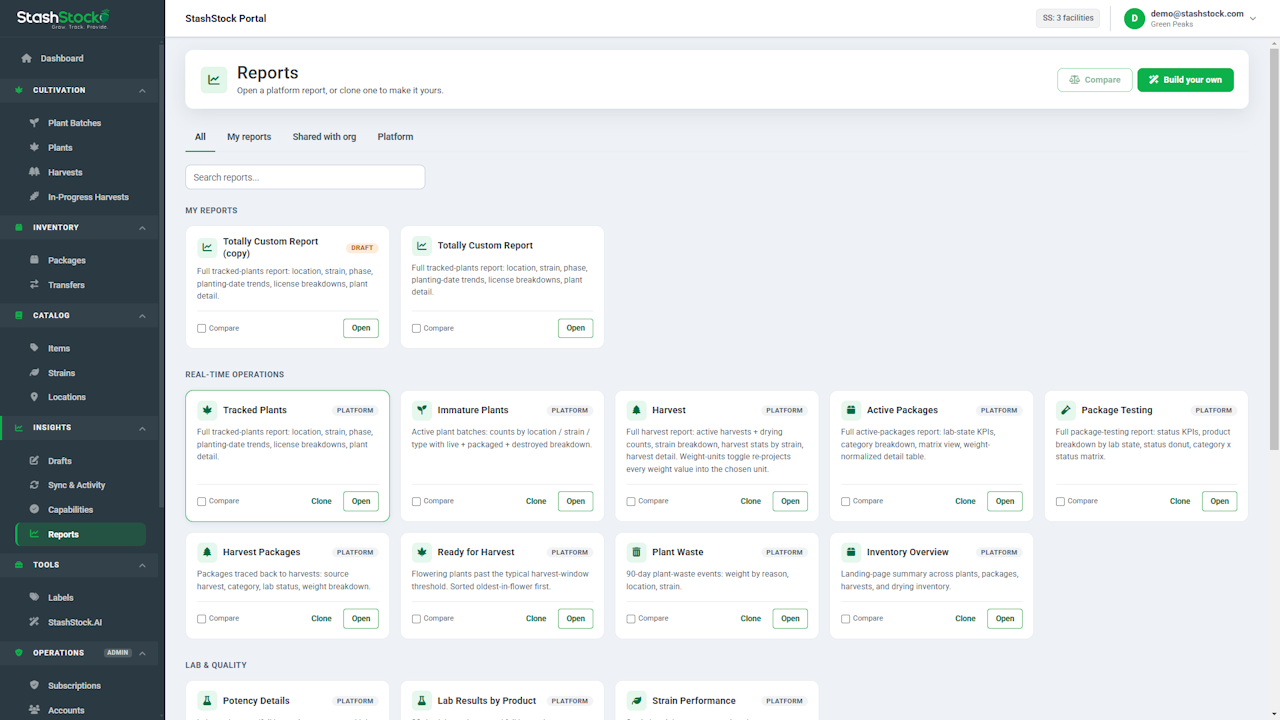Click the Tracked Plants card leaf icon

tap(207, 410)
